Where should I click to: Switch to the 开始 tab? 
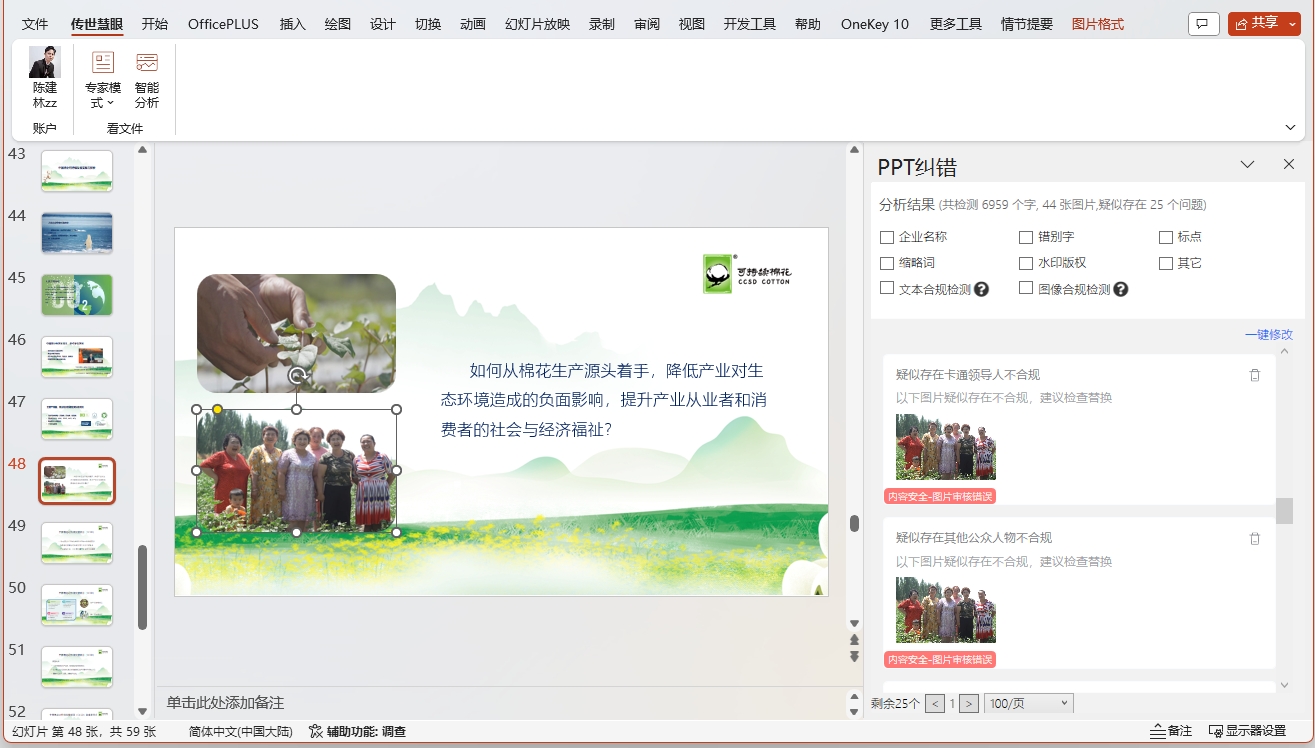(155, 24)
